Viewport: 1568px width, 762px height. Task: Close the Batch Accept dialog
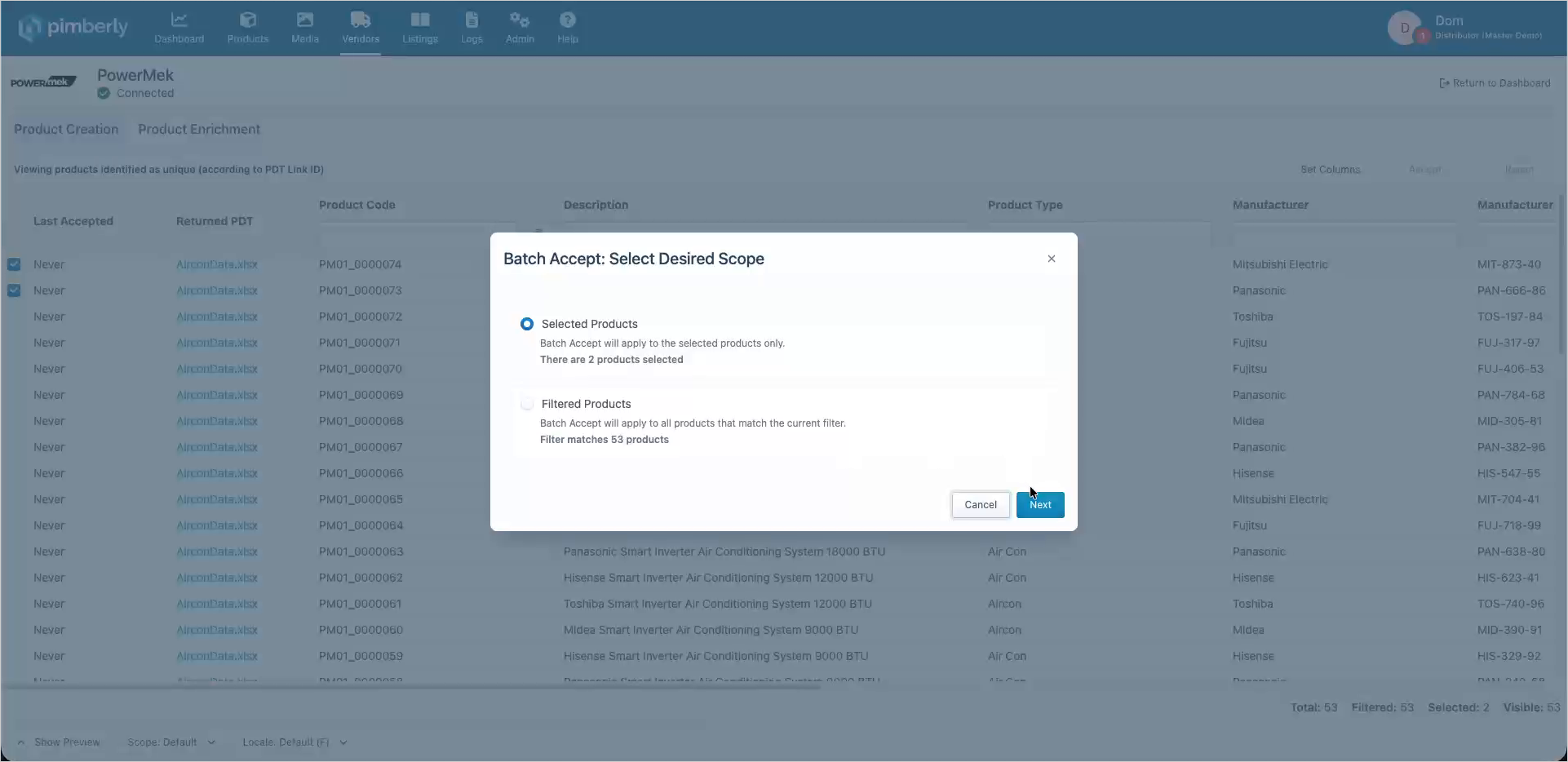[x=1052, y=259]
